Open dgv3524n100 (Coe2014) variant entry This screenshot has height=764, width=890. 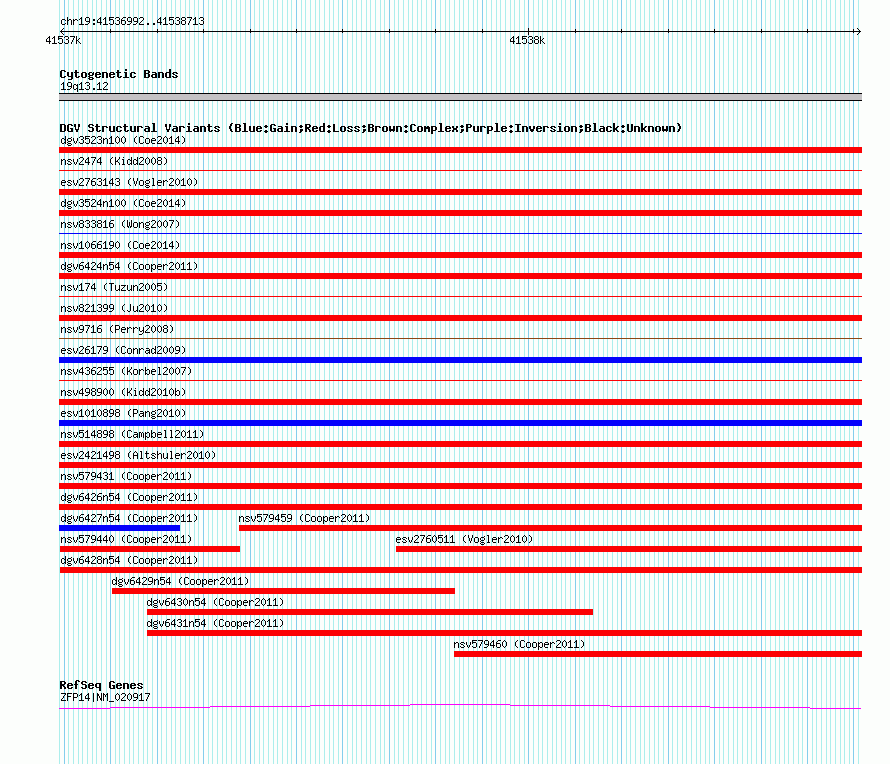(x=123, y=203)
